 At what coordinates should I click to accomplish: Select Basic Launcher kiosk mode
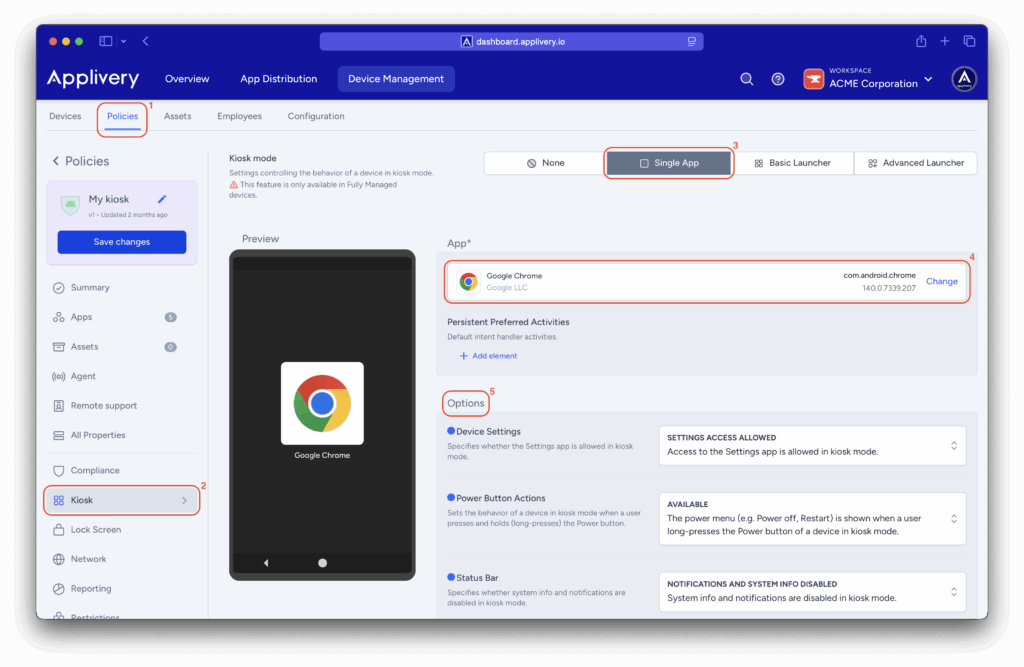(794, 163)
